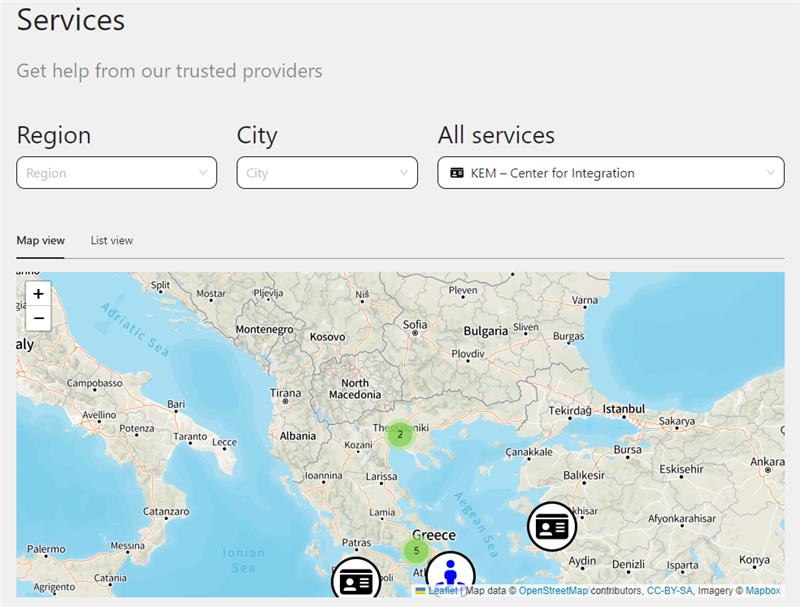Open the Region dropdown
Viewport: 800px width, 607px height.
pos(116,173)
